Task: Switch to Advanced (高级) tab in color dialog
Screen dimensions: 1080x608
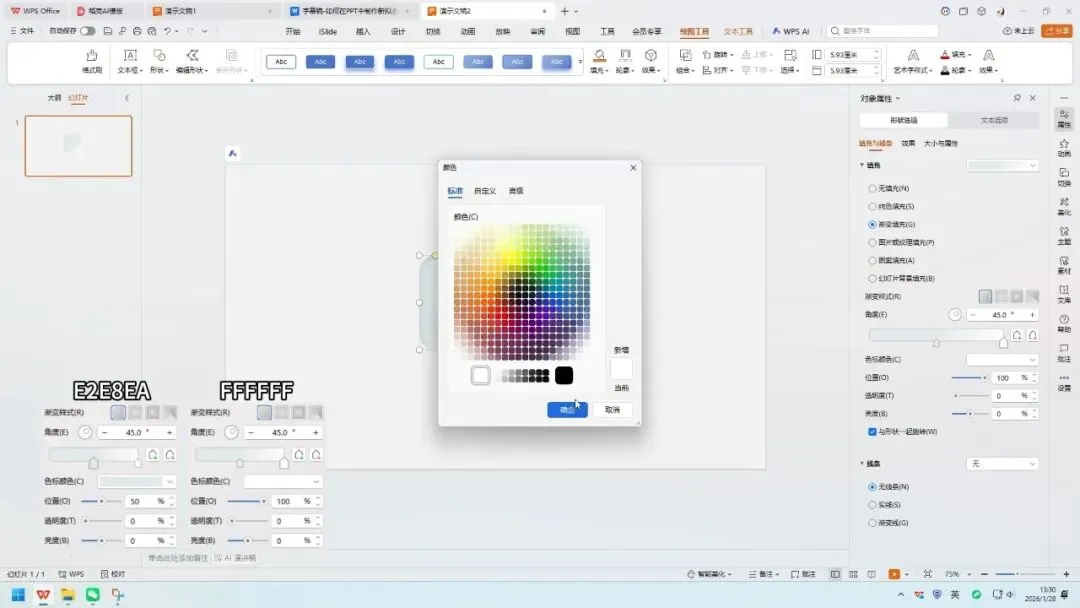Action: 516,191
